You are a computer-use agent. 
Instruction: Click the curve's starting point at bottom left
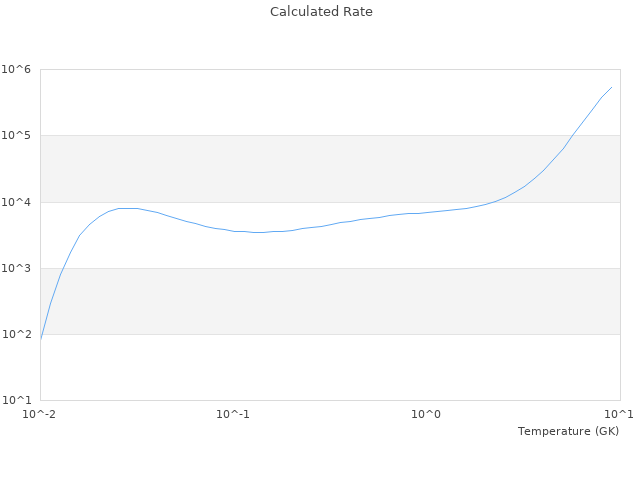pyautogui.click(x=41, y=340)
